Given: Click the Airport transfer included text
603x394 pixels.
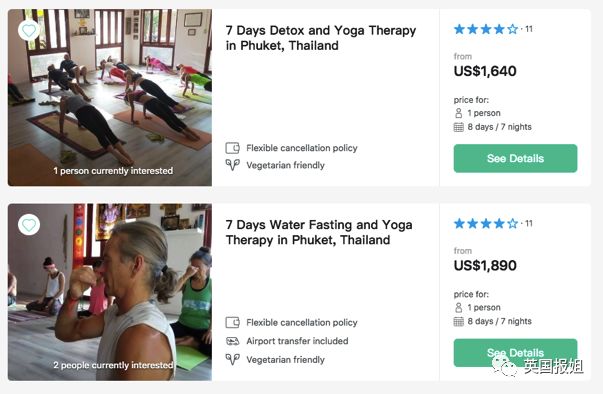Looking at the screenshot, I should click(297, 341).
